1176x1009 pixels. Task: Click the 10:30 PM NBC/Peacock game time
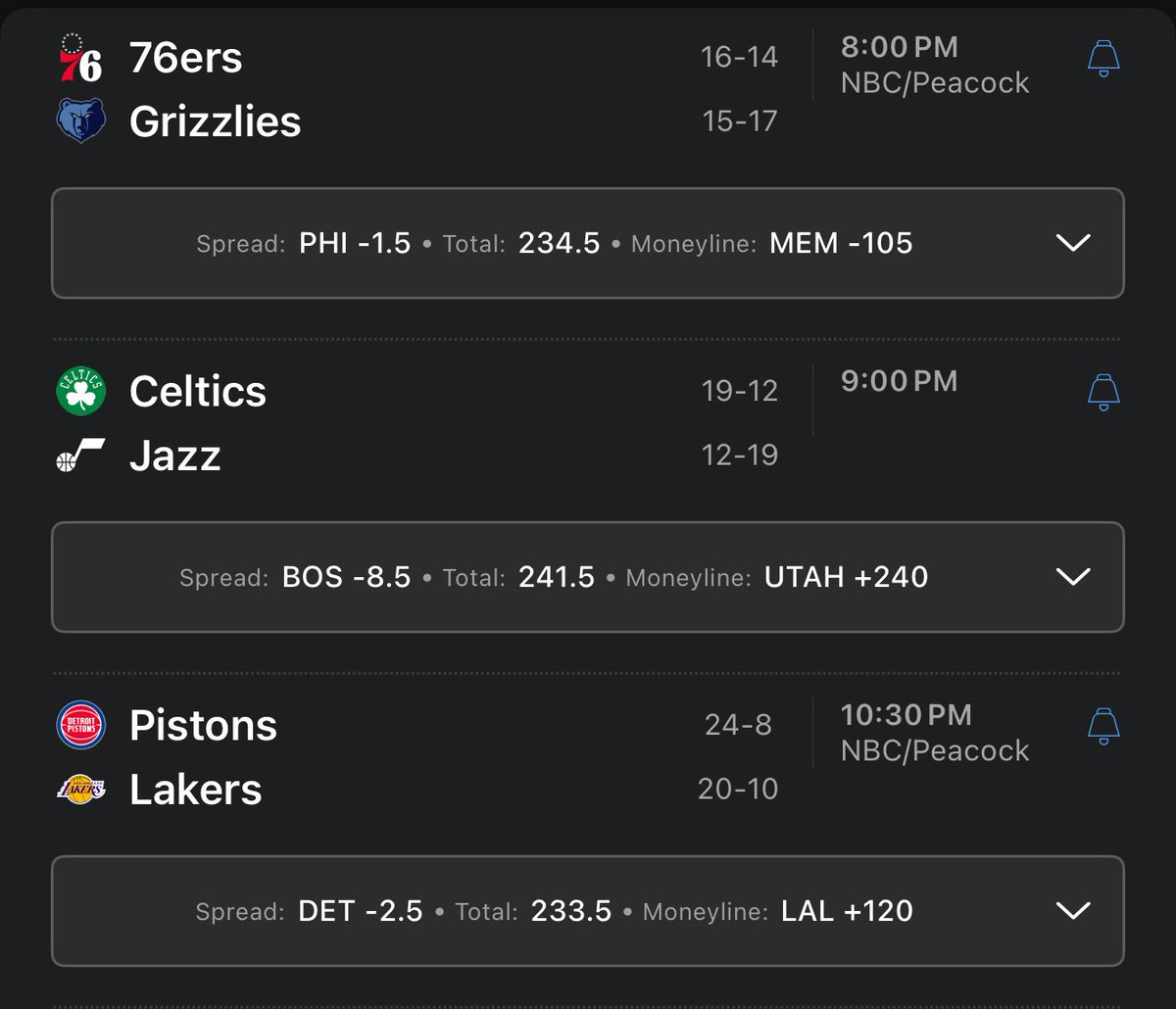(x=934, y=733)
